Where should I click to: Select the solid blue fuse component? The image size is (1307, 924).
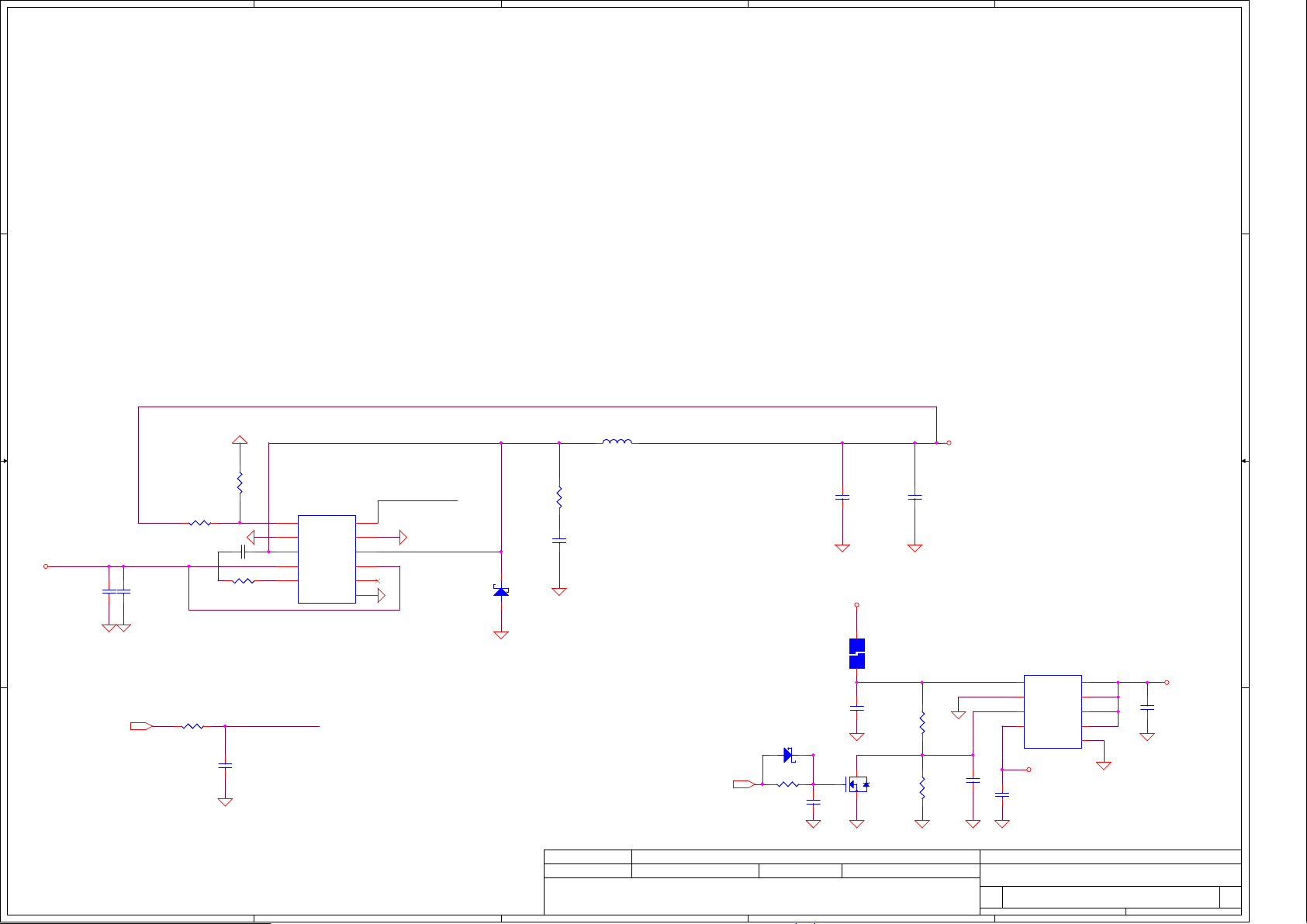(856, 653)
